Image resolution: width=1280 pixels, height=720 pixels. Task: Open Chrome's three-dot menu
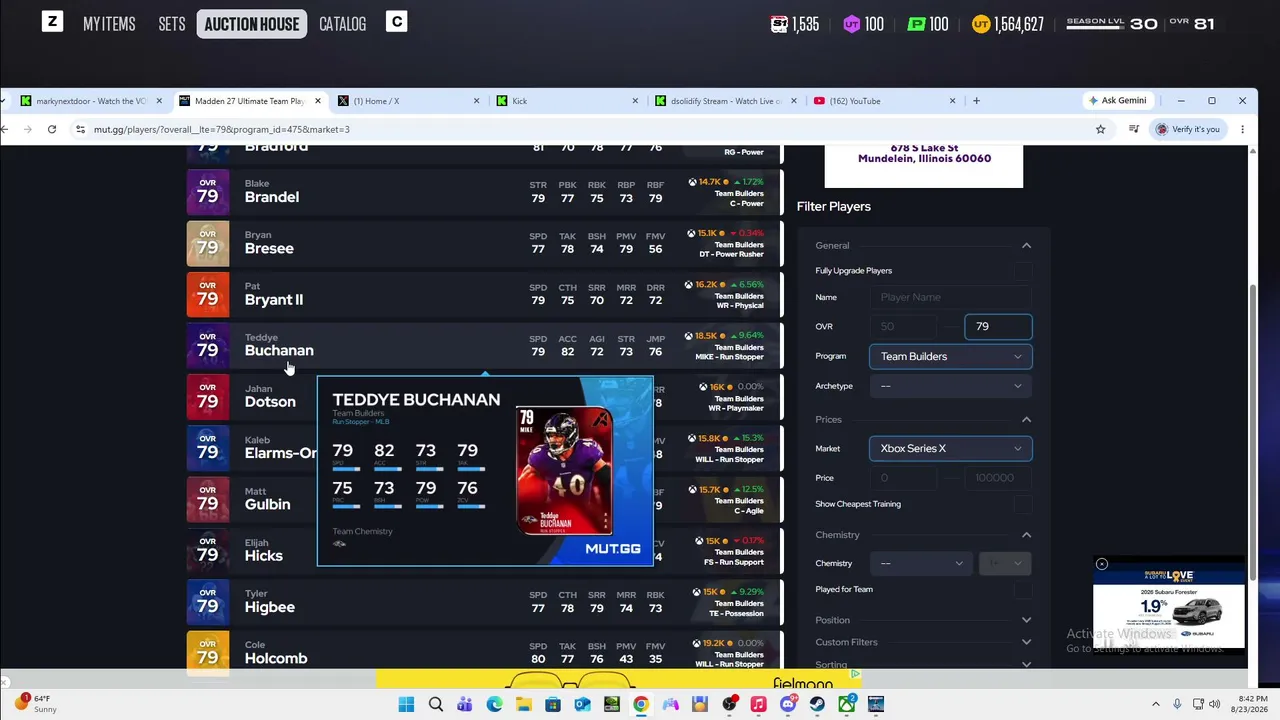tap(1242, 129)
